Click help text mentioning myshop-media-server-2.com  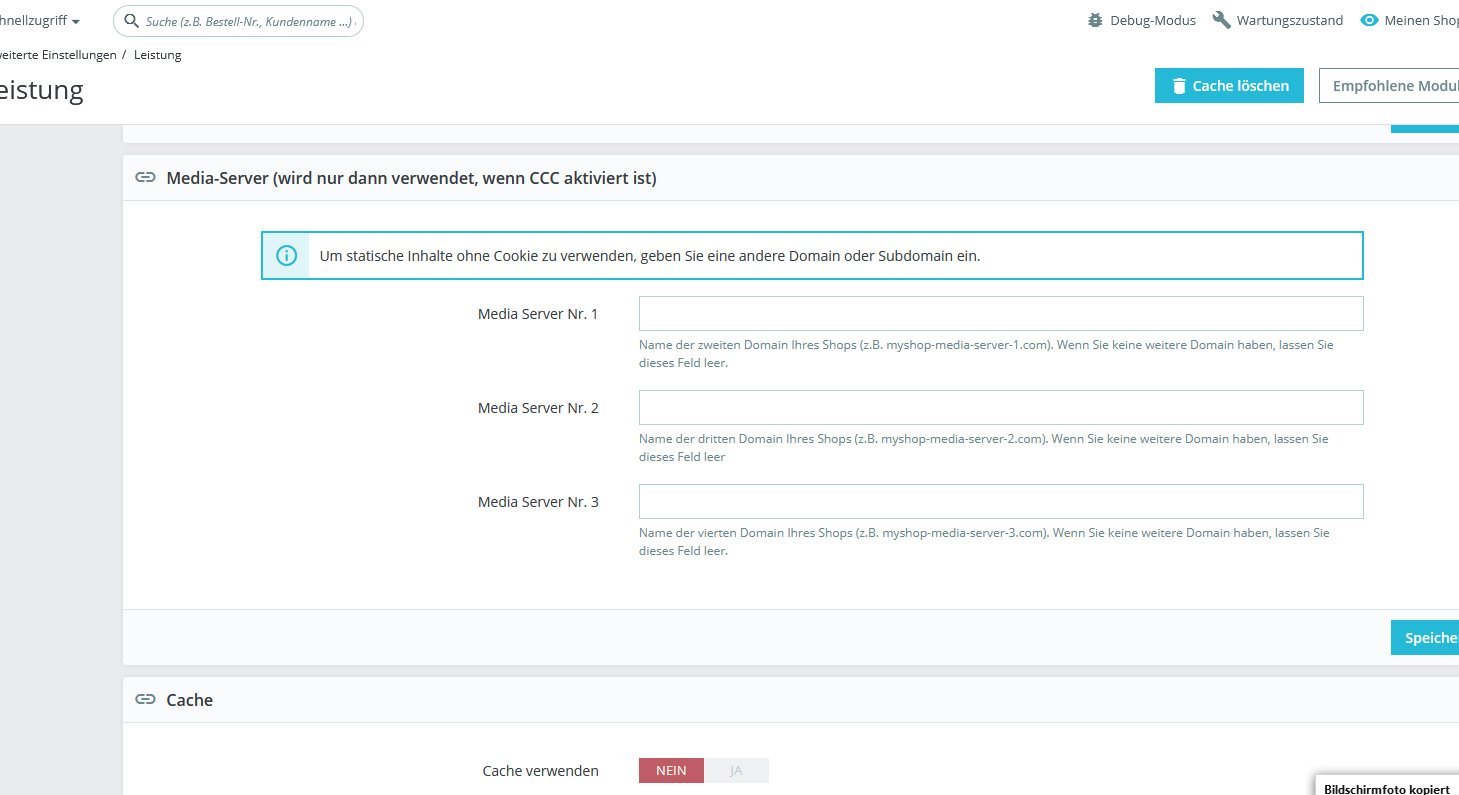pyautogui.click(x=984, y=448)
